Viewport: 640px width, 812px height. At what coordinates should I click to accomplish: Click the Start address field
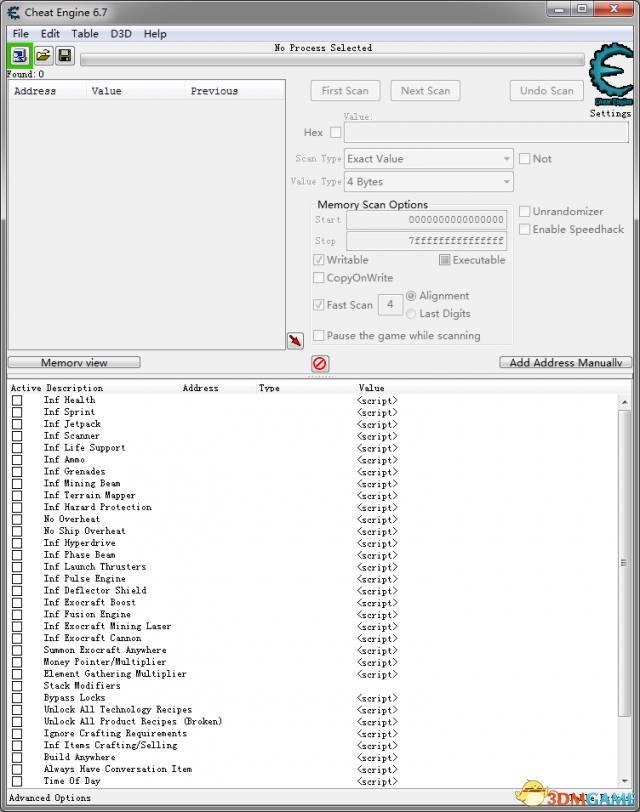pos(427,220)
